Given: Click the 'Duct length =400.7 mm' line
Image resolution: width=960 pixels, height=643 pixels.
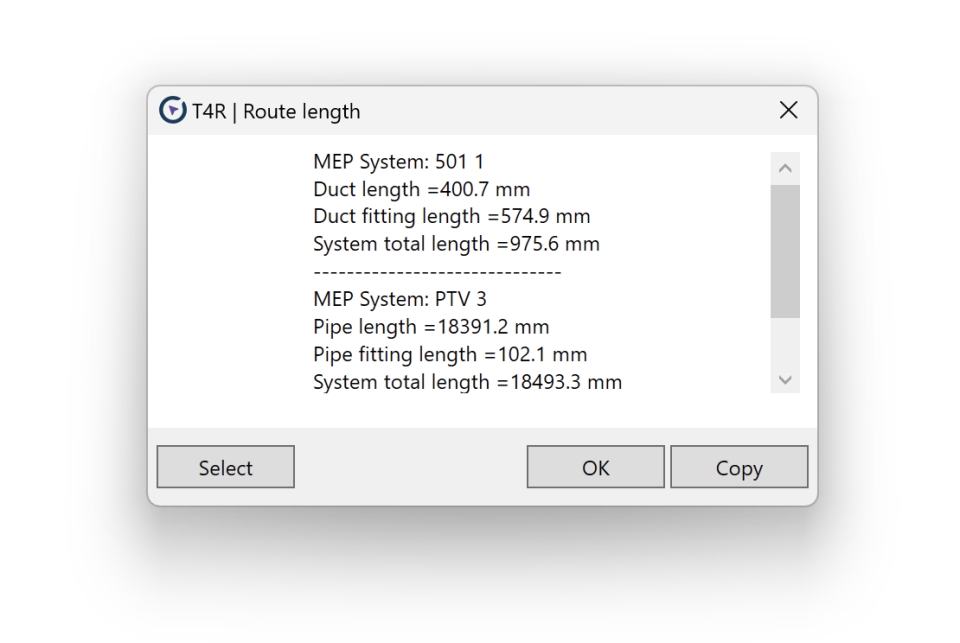Looking at the screenshot, I should click(x=421, y=189).
